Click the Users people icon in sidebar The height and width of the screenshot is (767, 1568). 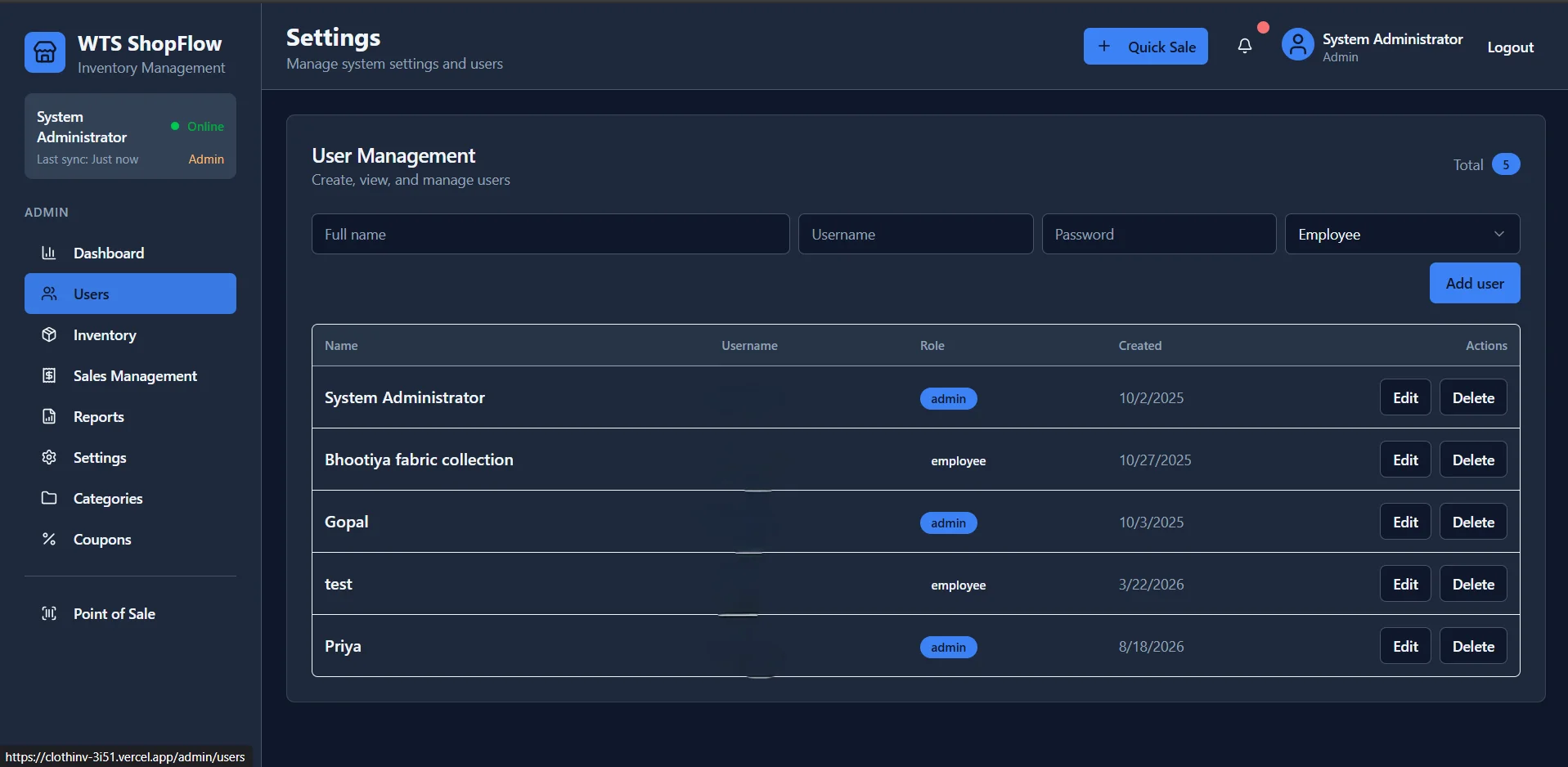[49, 294]
